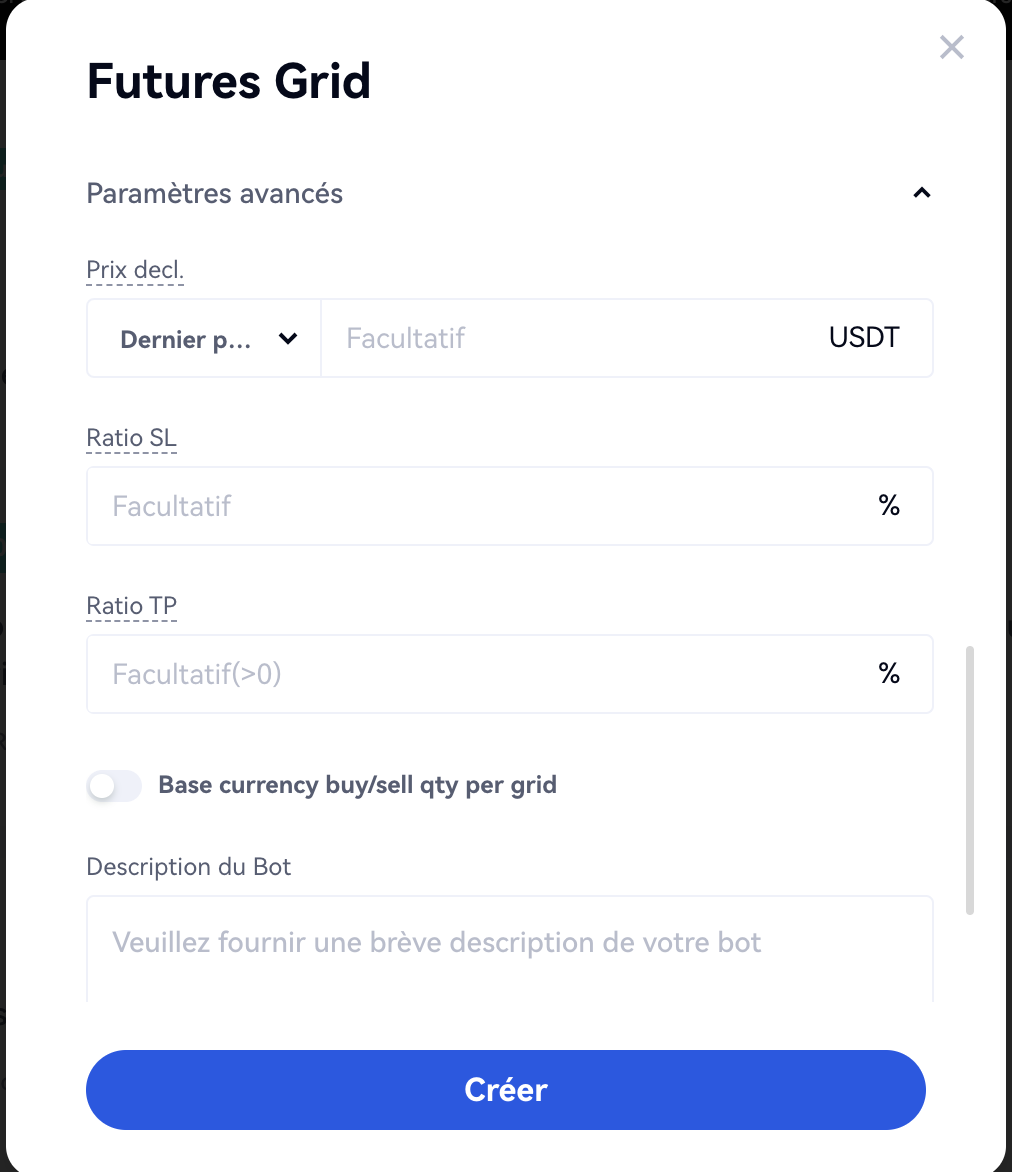Click the arrow icon beside Dernier p...
The width and height of the screenshot is (1012, 1172).
click(x=288, y=339)
